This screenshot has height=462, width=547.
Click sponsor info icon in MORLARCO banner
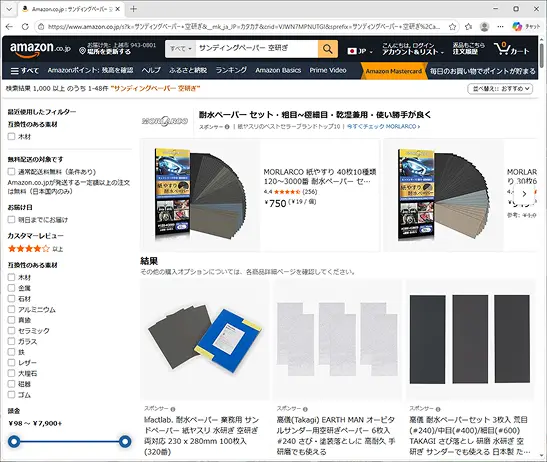coord(227,127)
